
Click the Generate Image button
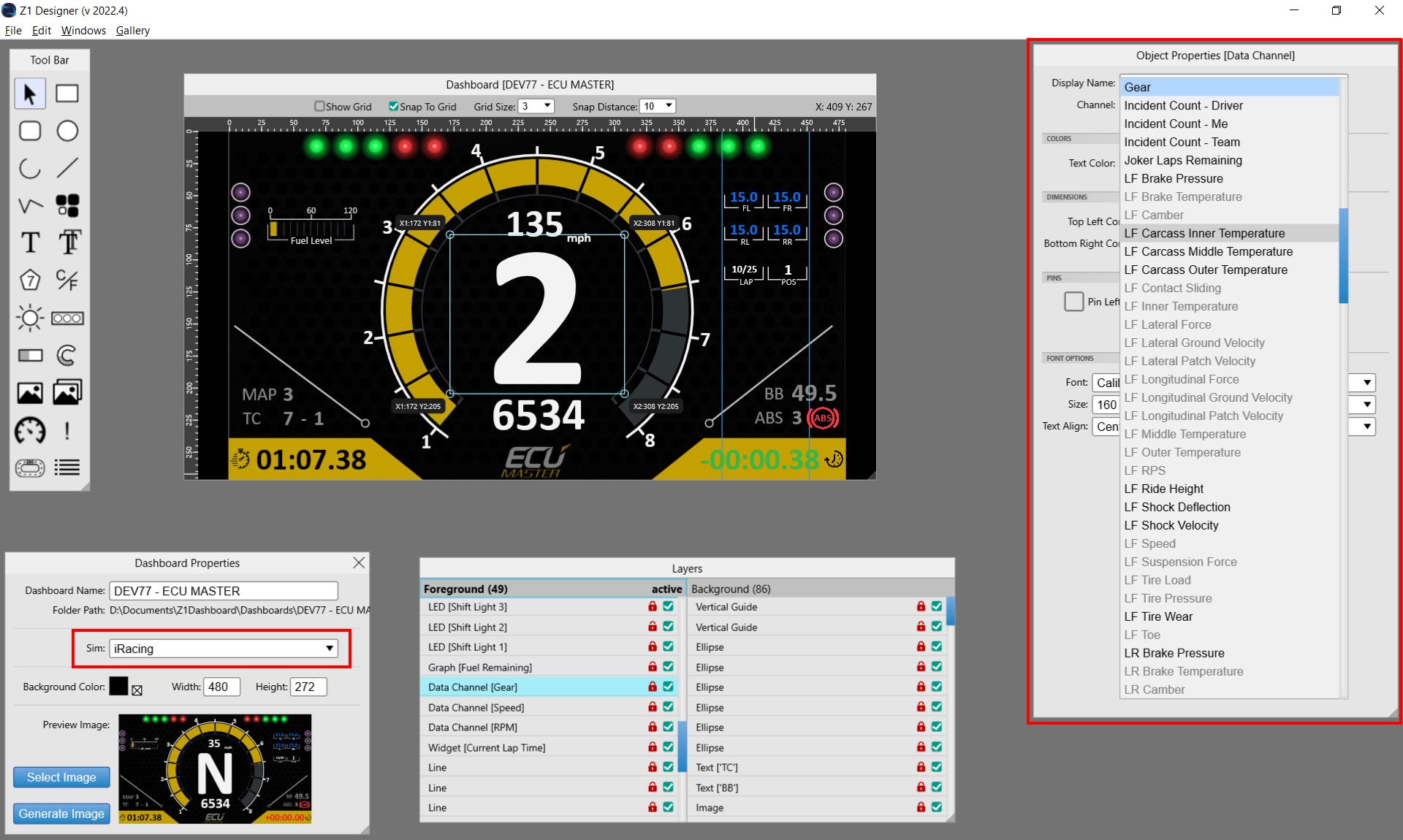click(61, 814)
